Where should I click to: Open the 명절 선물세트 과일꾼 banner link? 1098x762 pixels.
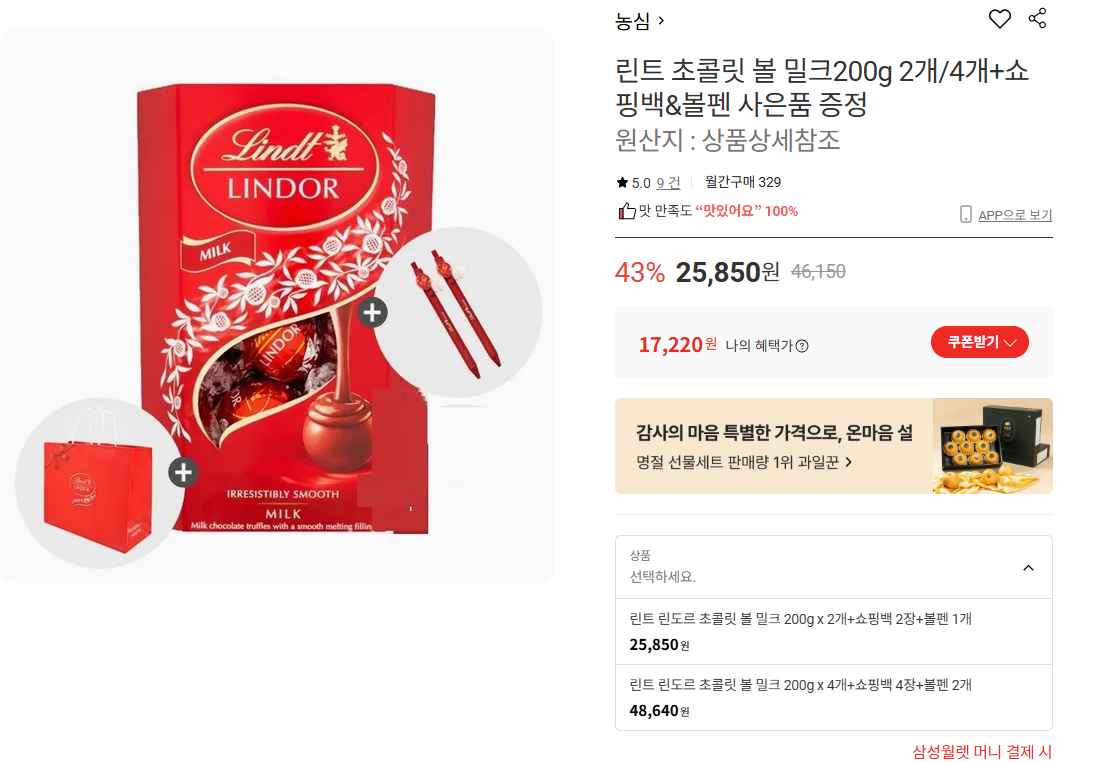tap(744, 462)
